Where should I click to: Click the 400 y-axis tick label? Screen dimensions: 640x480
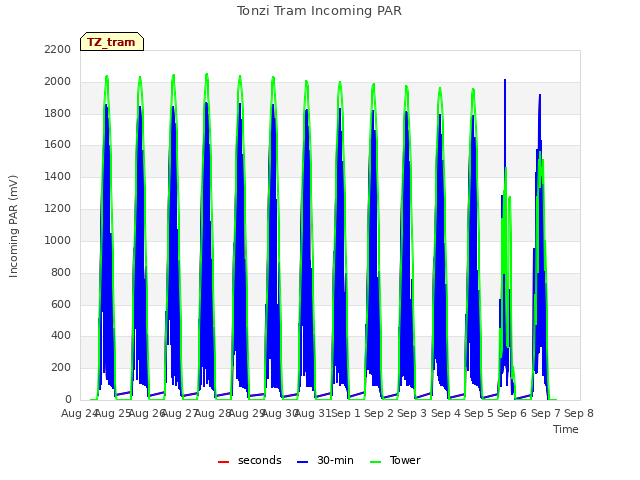(x=61, y=336)
